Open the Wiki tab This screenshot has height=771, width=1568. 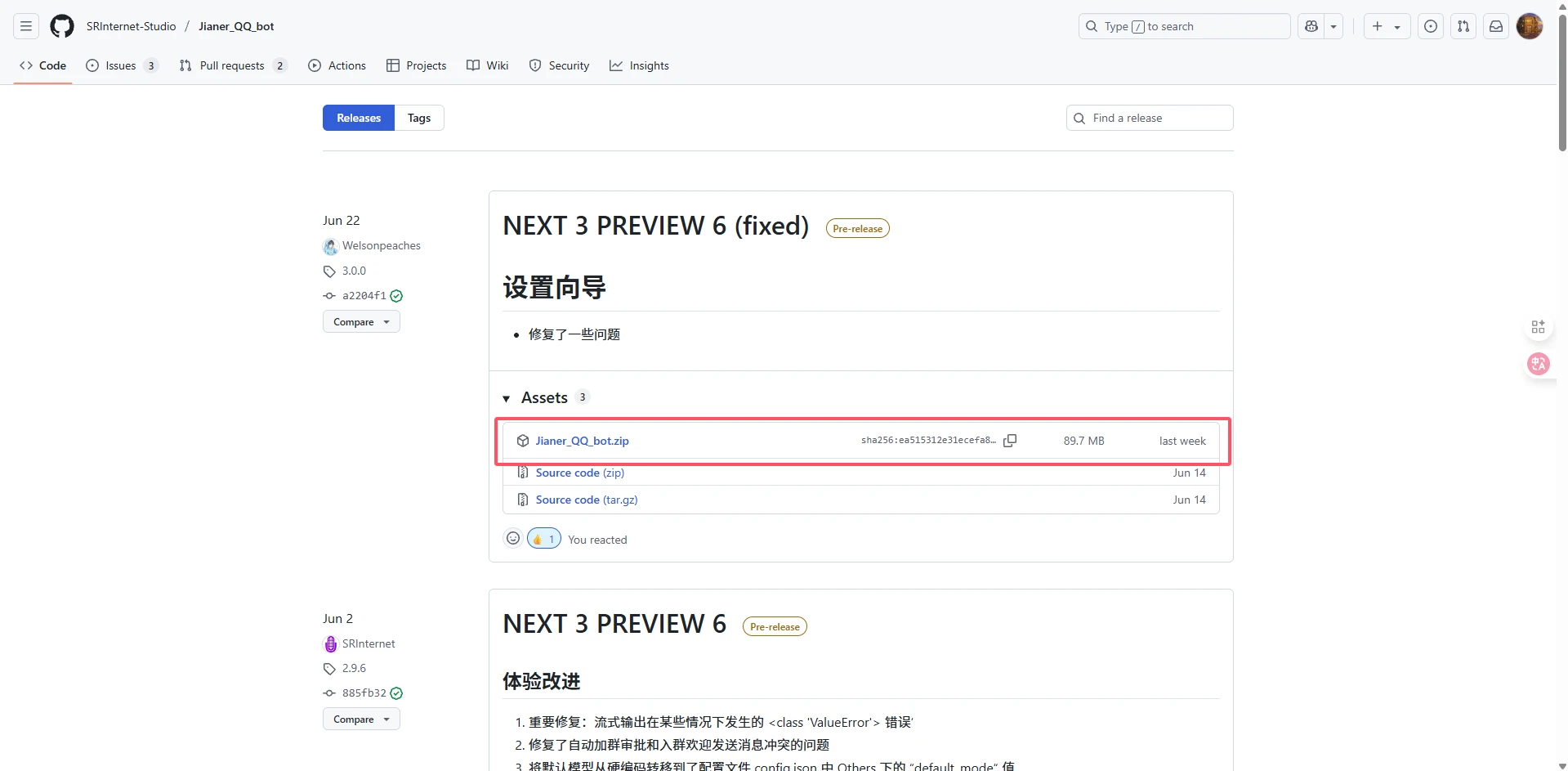pyautogui.click(x=488, y=65)
